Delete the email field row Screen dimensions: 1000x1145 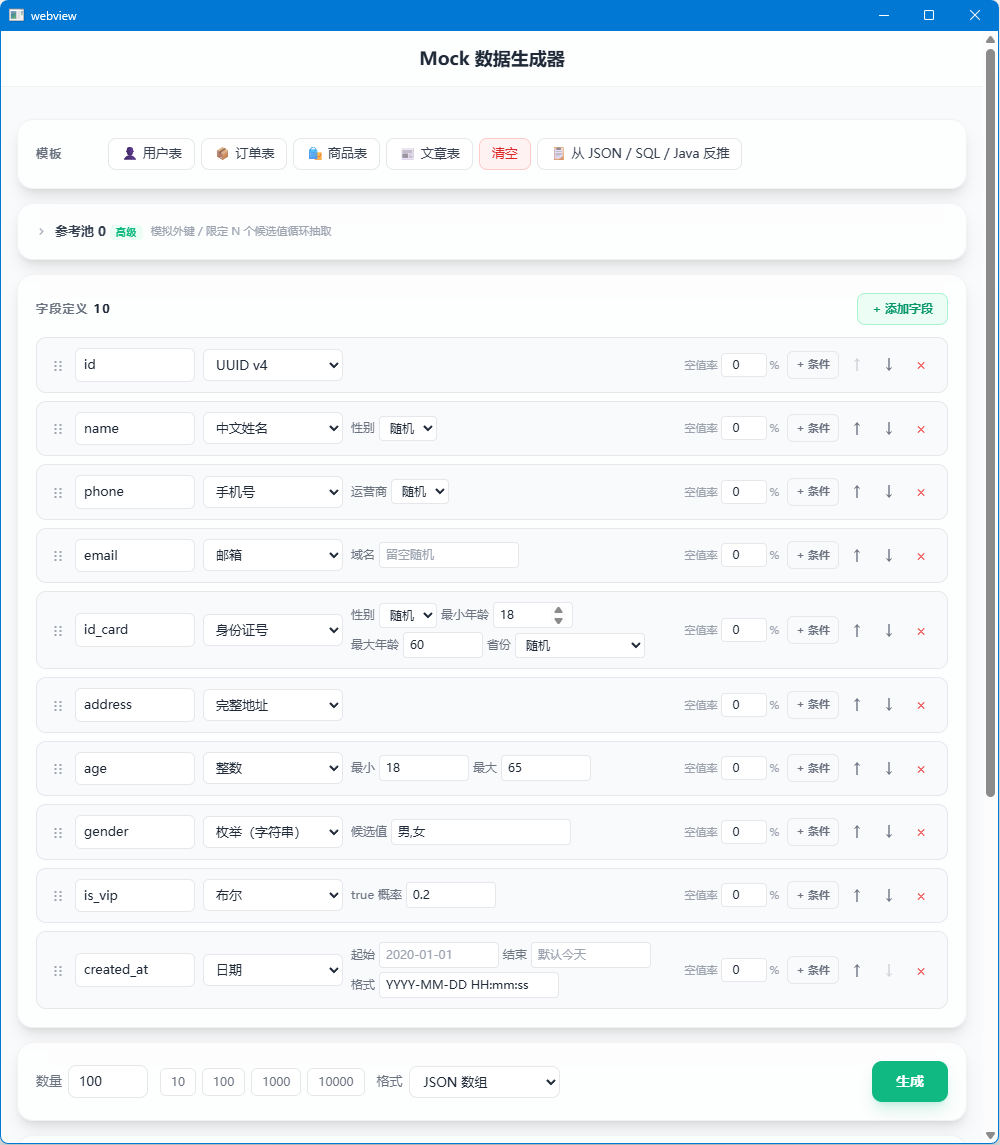pyautogui.click(x=920, y=556)
